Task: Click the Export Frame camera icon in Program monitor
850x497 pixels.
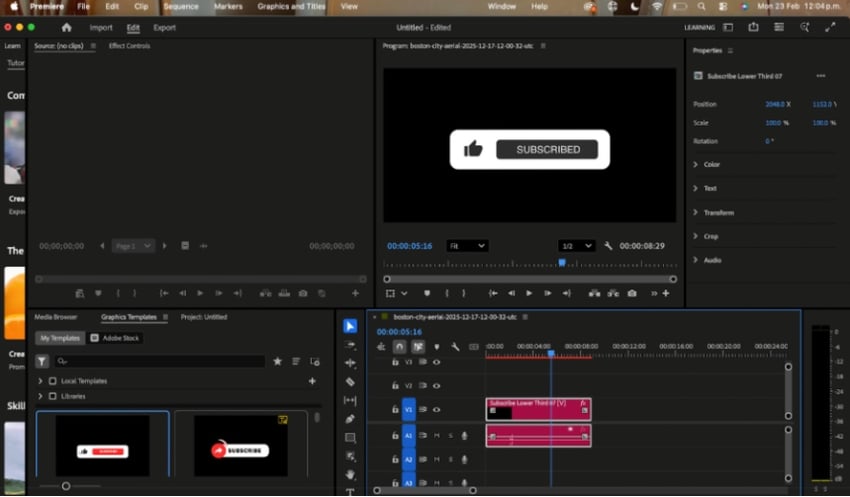Action: pyautogui.click(x=631, y=293)
